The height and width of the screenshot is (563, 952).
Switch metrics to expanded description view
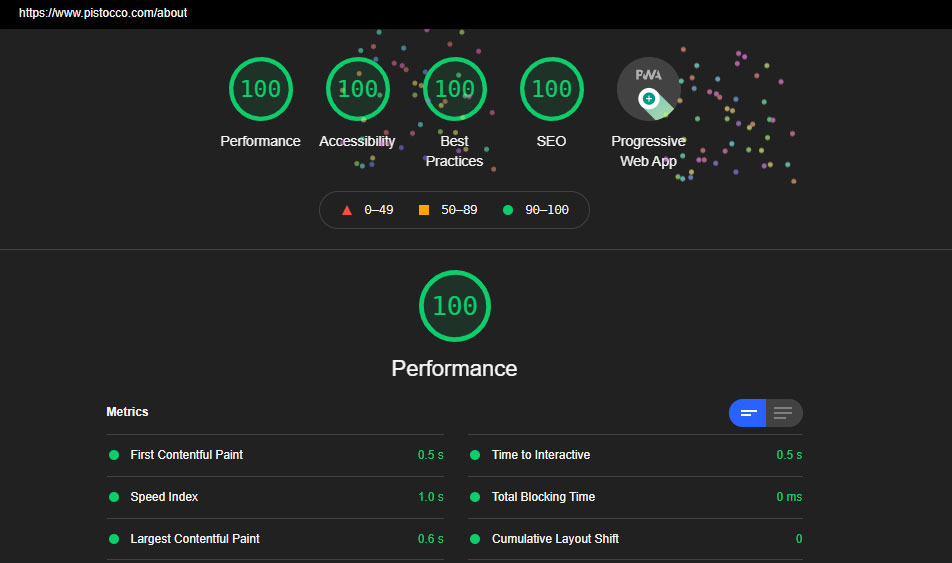click(784, 413)
